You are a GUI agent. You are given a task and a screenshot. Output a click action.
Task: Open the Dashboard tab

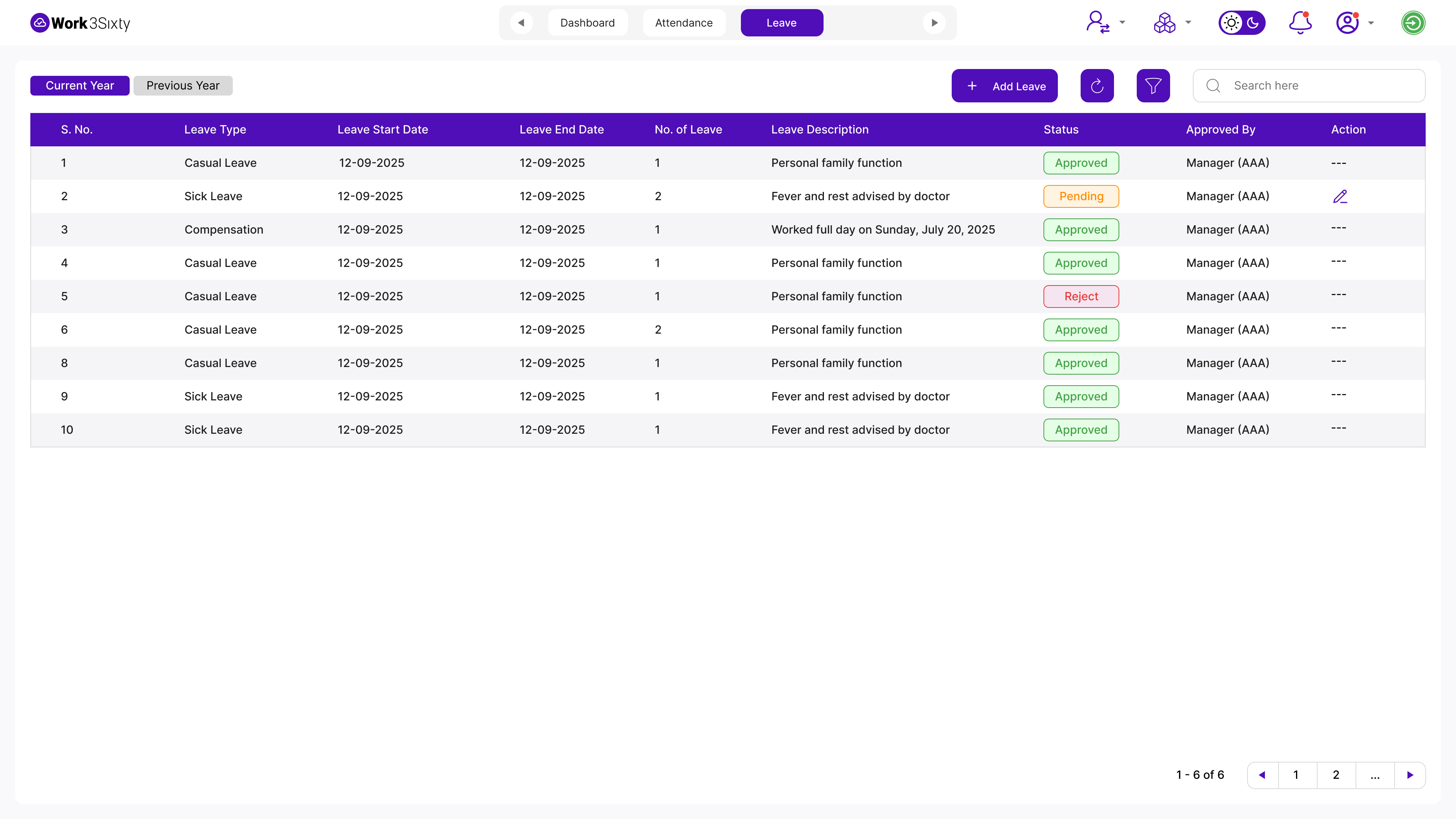point(587,23)
